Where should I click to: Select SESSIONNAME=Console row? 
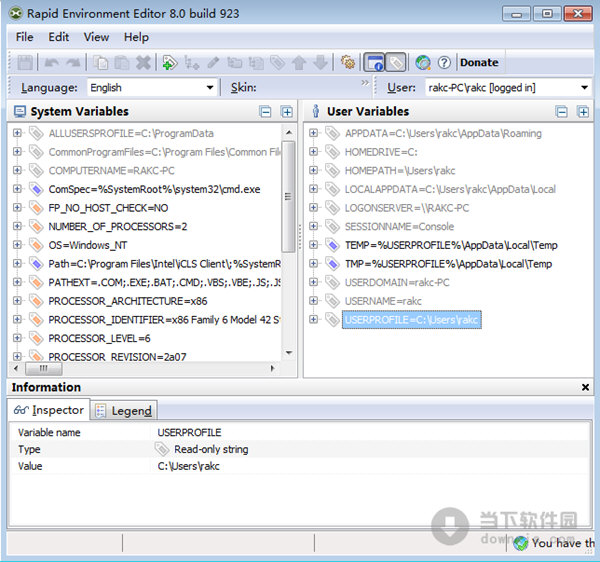tap(399, 226)
